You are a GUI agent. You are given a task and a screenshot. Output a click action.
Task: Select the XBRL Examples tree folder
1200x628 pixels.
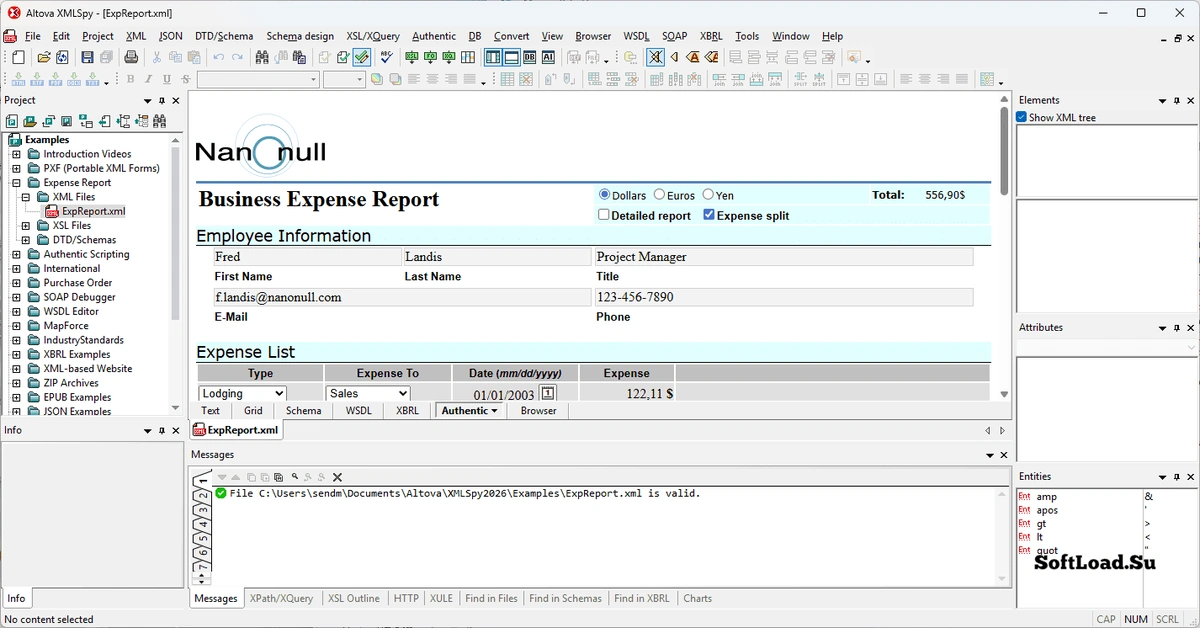77,354
